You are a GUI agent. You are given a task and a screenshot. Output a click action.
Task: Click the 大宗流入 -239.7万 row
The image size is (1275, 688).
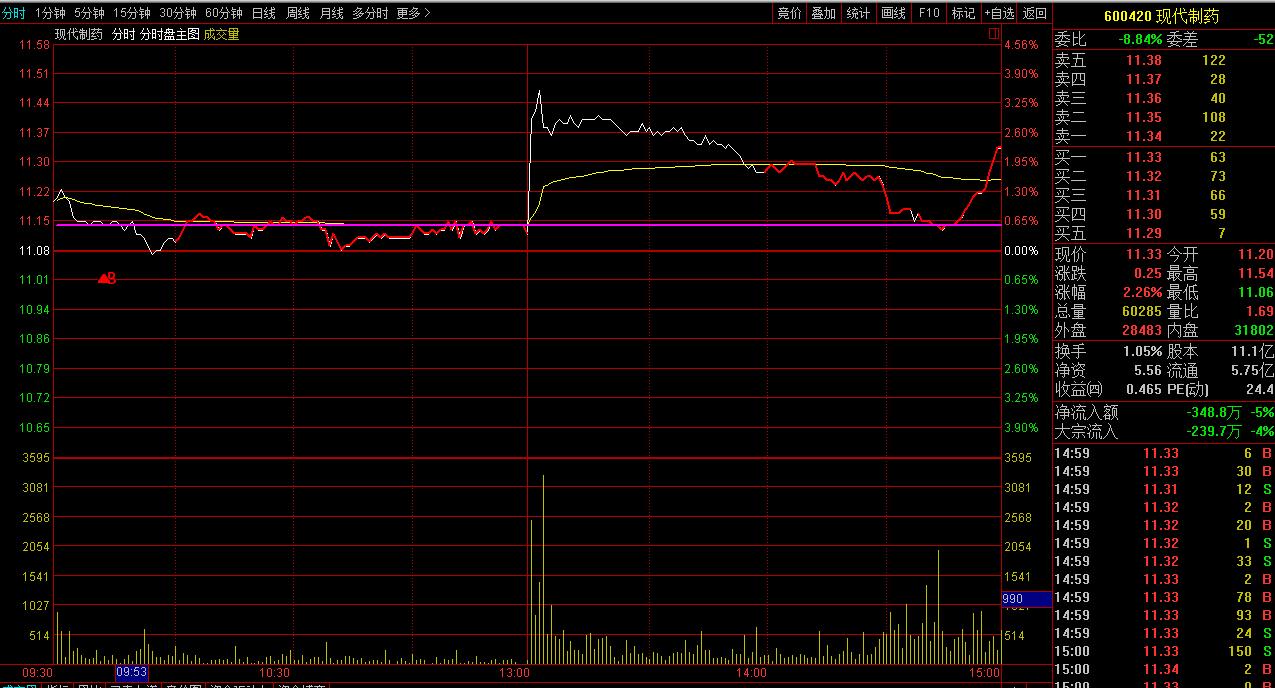click(x=1163, y=431)
